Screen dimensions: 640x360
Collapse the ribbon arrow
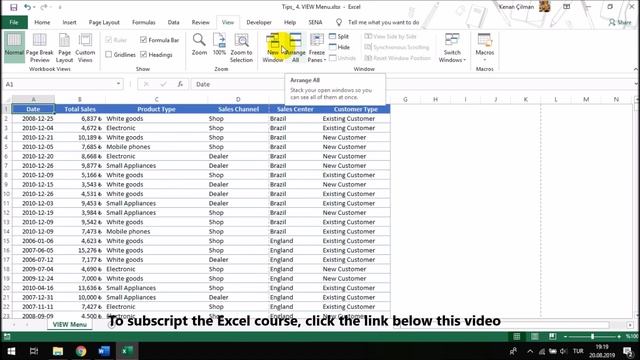click(635, 69)
